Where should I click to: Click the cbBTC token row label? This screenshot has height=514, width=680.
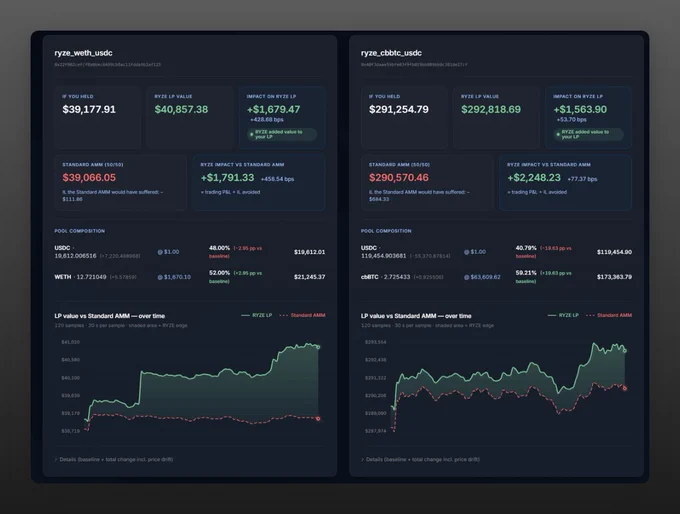click(369, 277)
